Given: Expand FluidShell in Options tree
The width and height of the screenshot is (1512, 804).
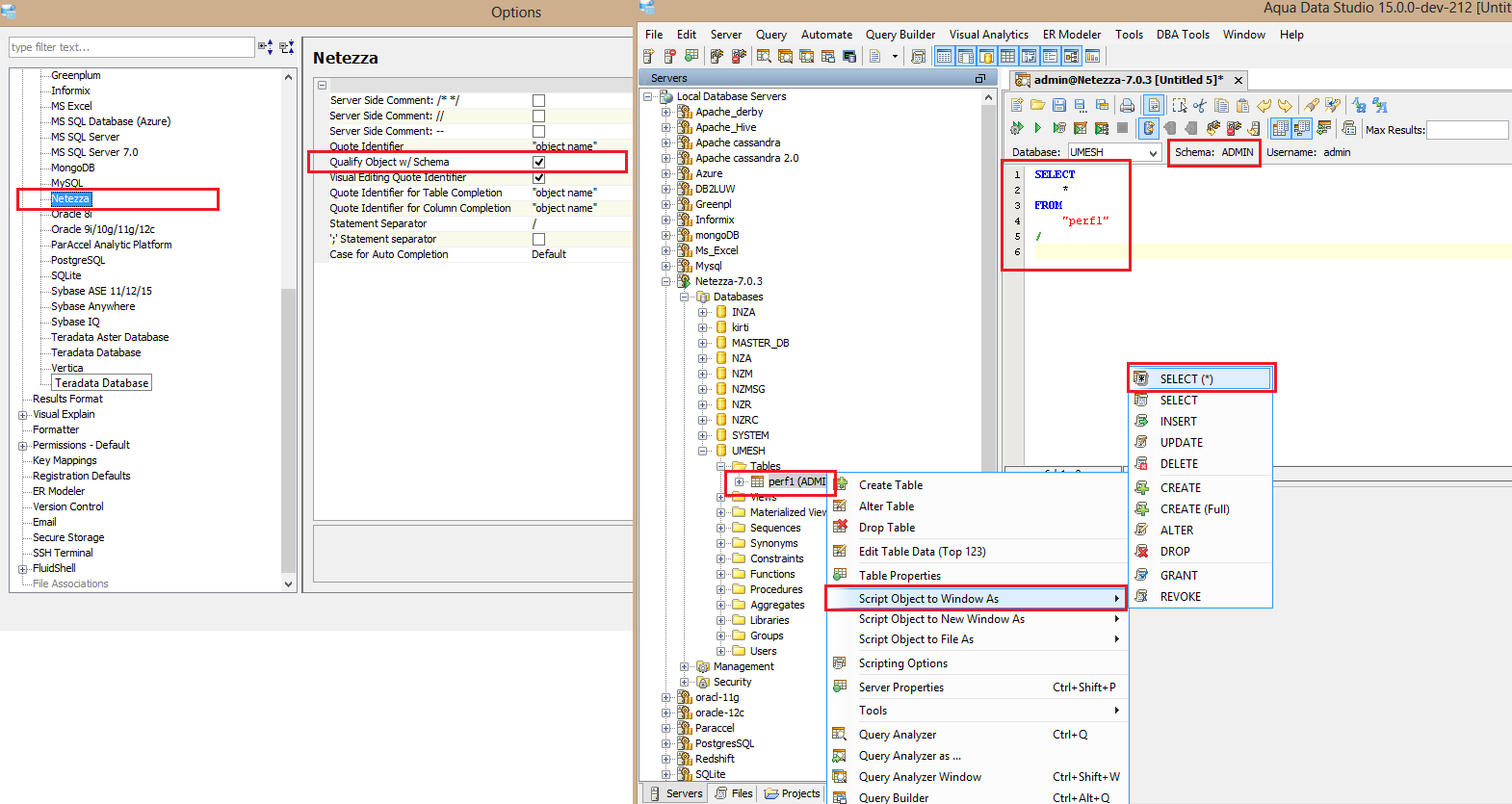Looking at the screenshot, I should pyautogui.click(x=23, y=569).
